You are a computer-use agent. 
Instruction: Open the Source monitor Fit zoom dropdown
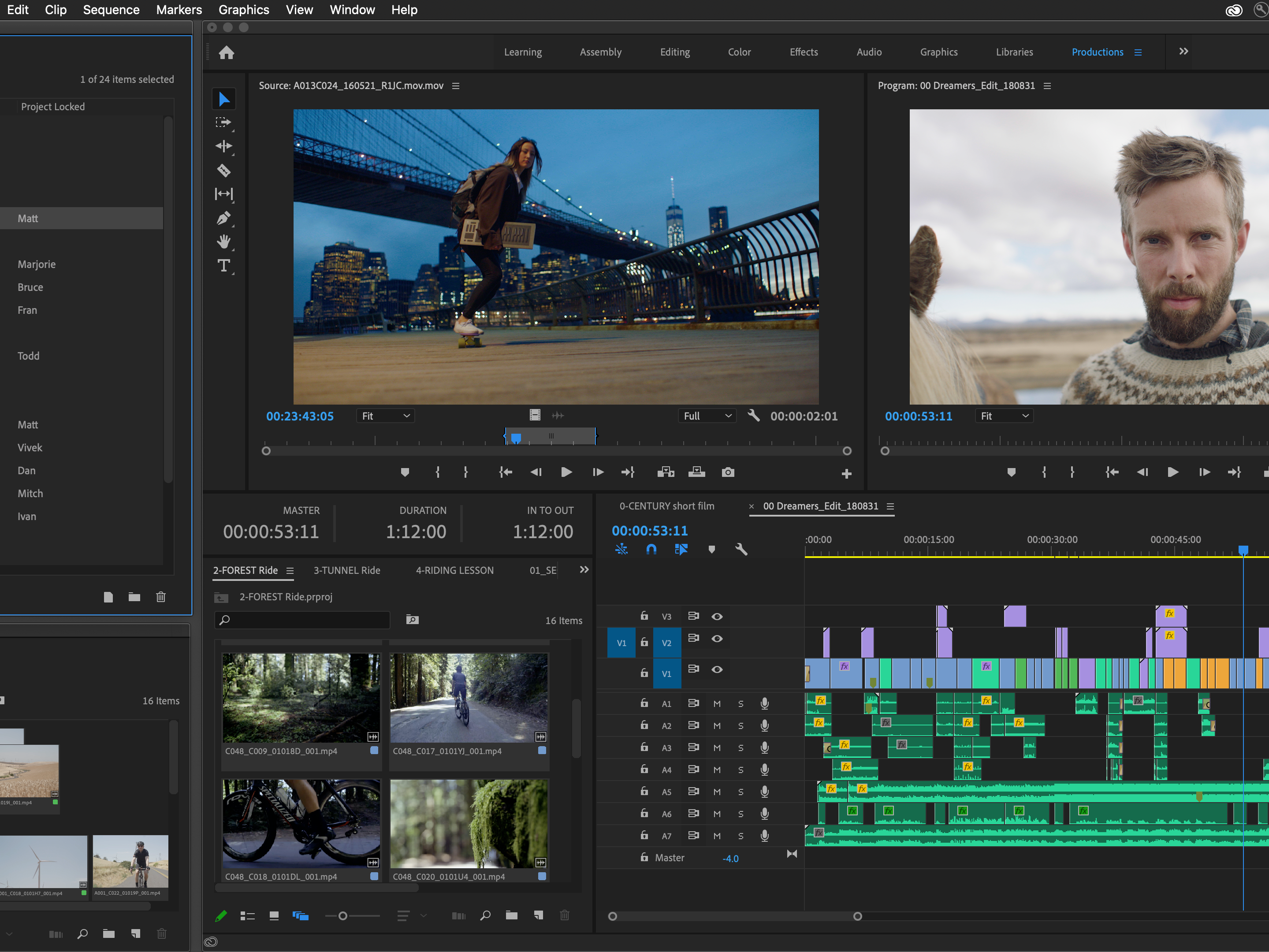(x=386, y=416)
